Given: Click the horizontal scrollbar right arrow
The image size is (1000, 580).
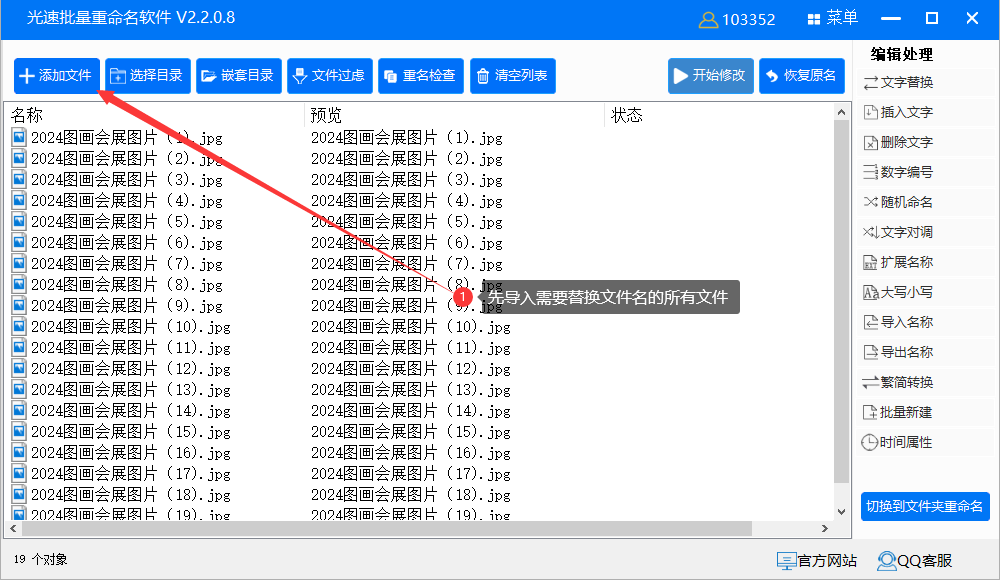Looking at the screenshot, I should click(825, 529).
